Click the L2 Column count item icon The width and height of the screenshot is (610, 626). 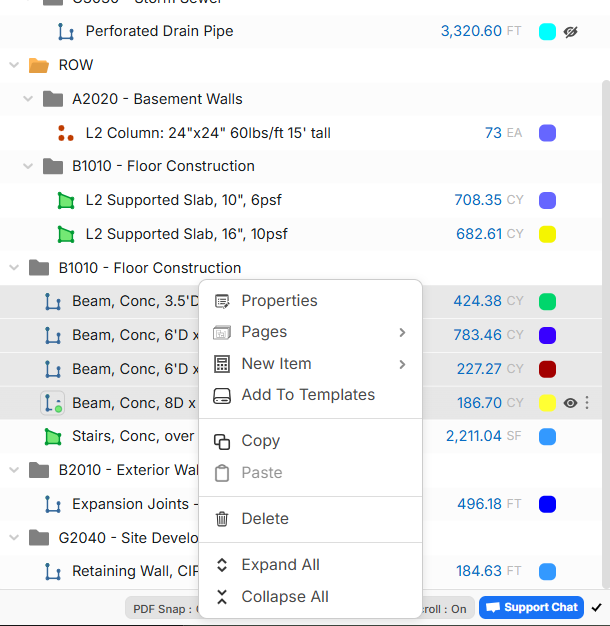[x=66, y=133]
